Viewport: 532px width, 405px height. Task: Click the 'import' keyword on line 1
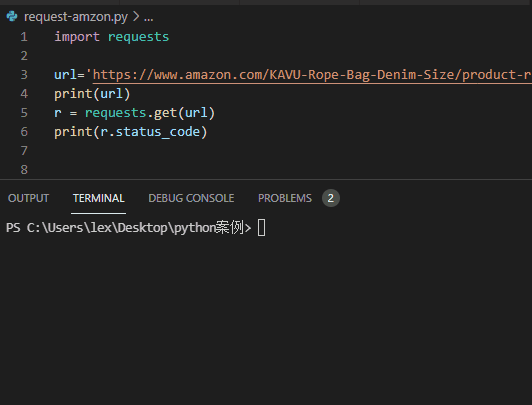pos(77,37)
